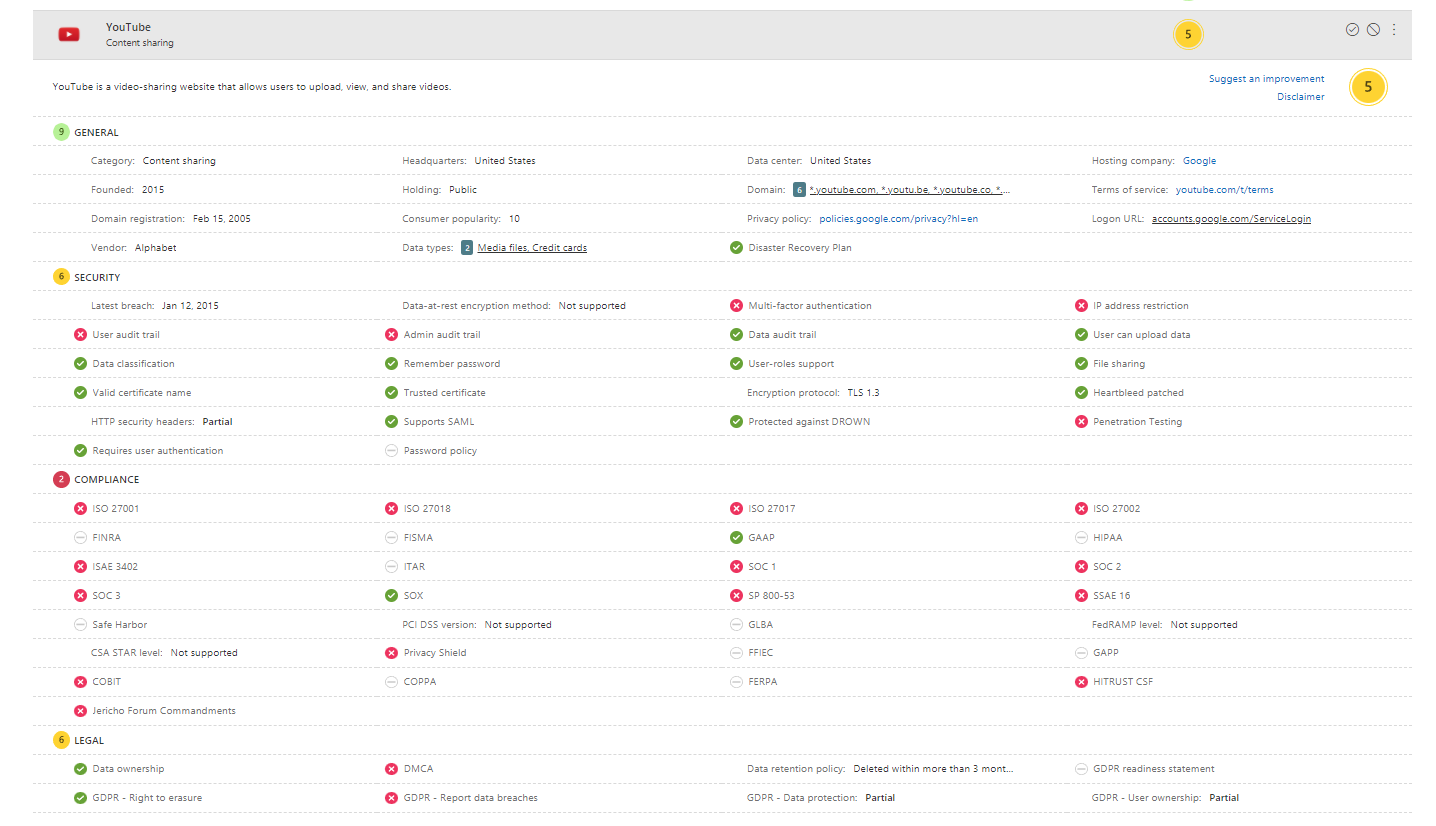
Task: Click the large score 5 circle near Disclaimer
Action: [x=1368, y=88]
